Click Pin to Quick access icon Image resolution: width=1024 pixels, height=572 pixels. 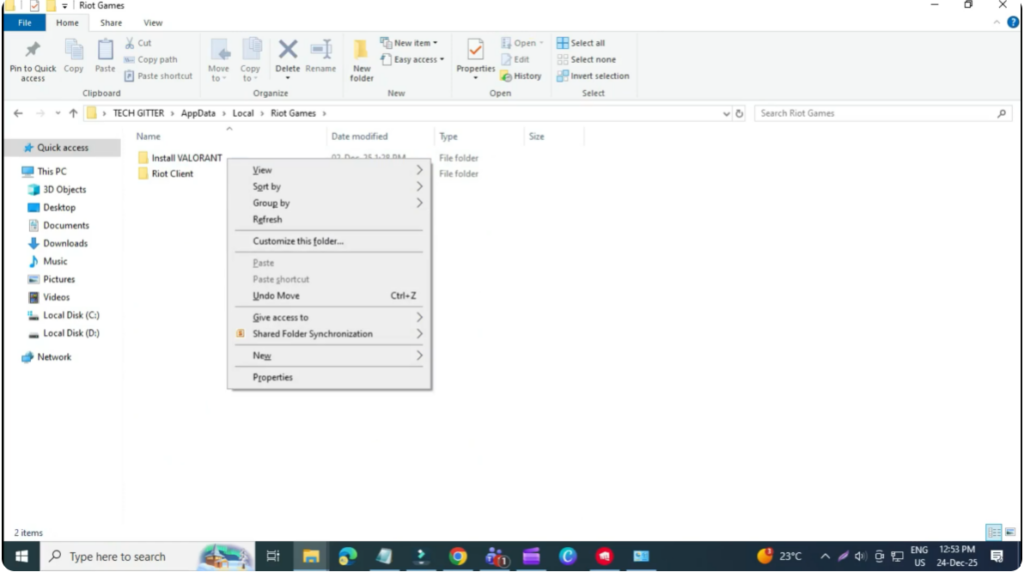click(x=33, y=50)
